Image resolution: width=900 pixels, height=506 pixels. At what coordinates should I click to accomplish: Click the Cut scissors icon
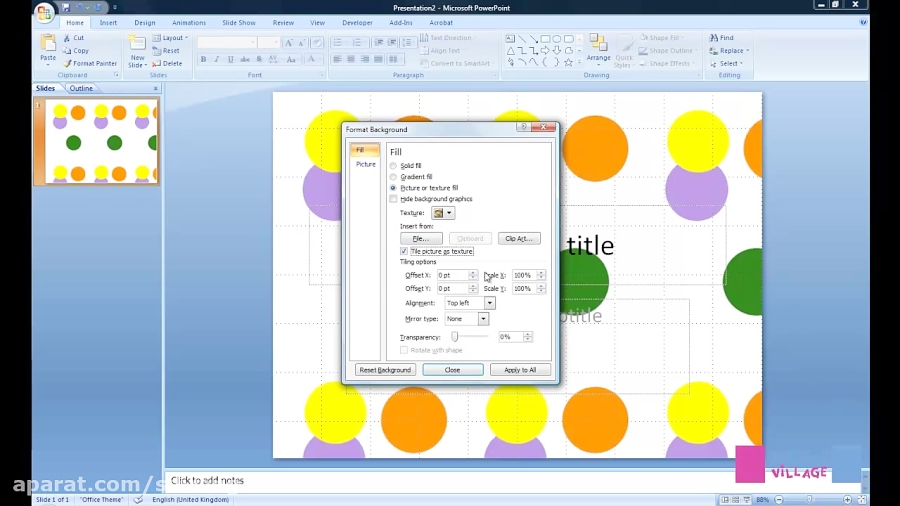[67, 38]
